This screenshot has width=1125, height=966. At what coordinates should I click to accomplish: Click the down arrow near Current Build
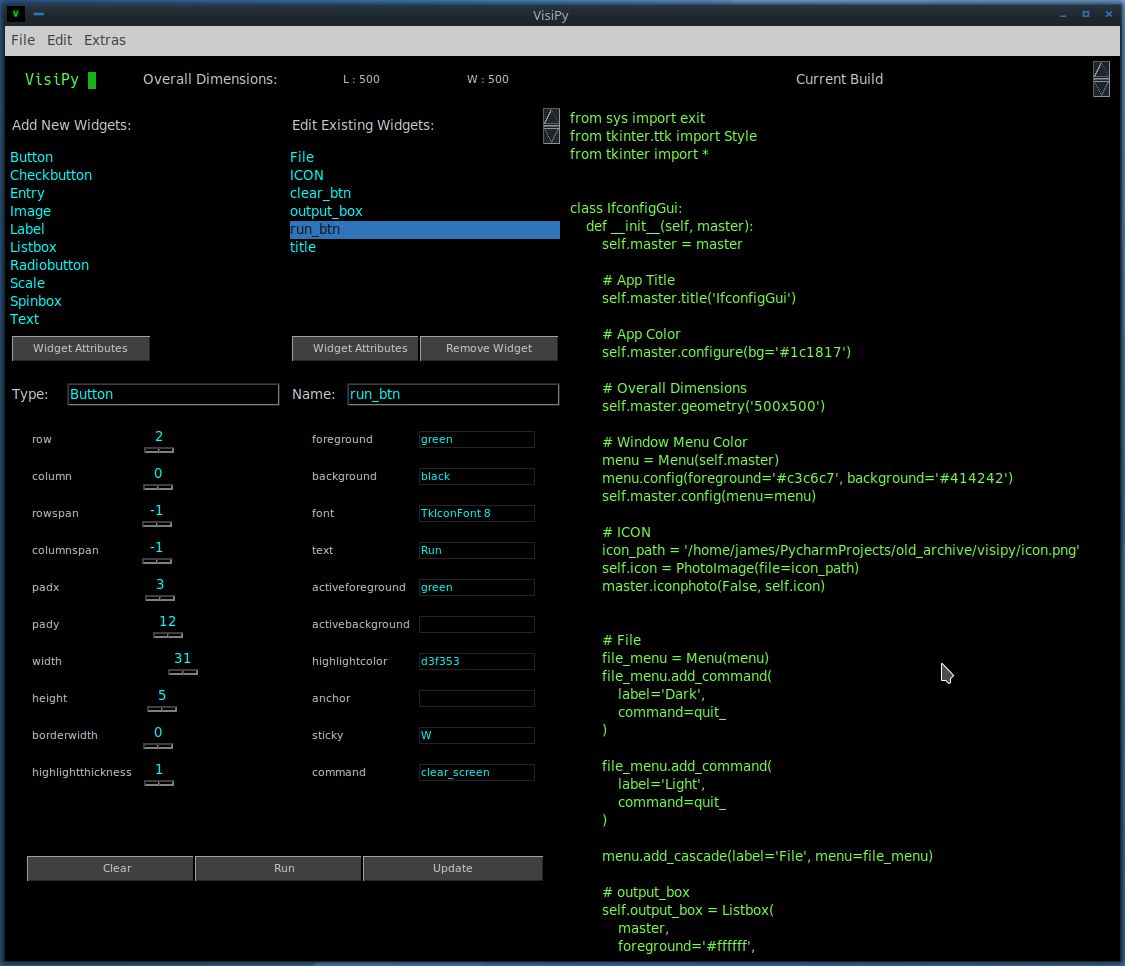1101,87
